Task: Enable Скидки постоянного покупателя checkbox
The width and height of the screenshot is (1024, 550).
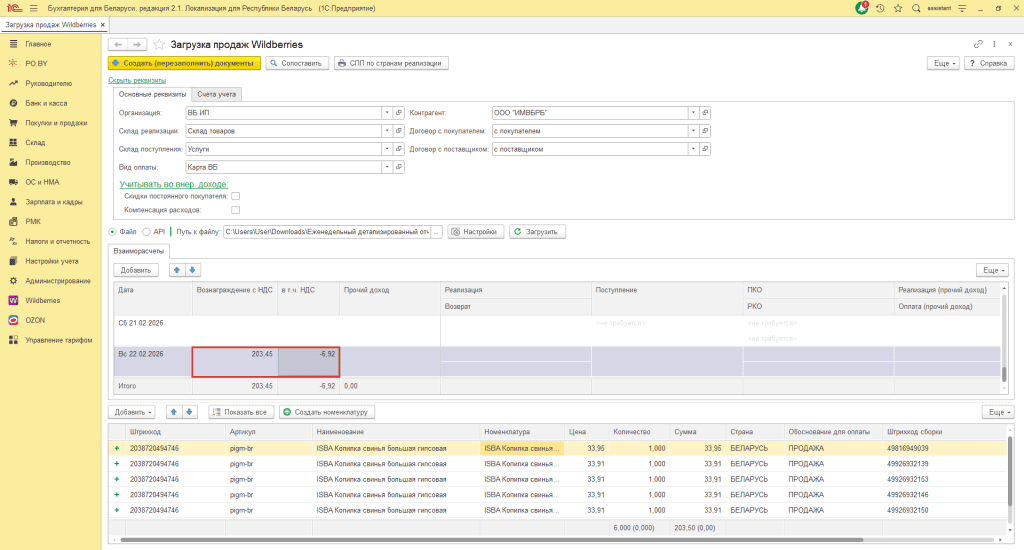Action: 235,196
